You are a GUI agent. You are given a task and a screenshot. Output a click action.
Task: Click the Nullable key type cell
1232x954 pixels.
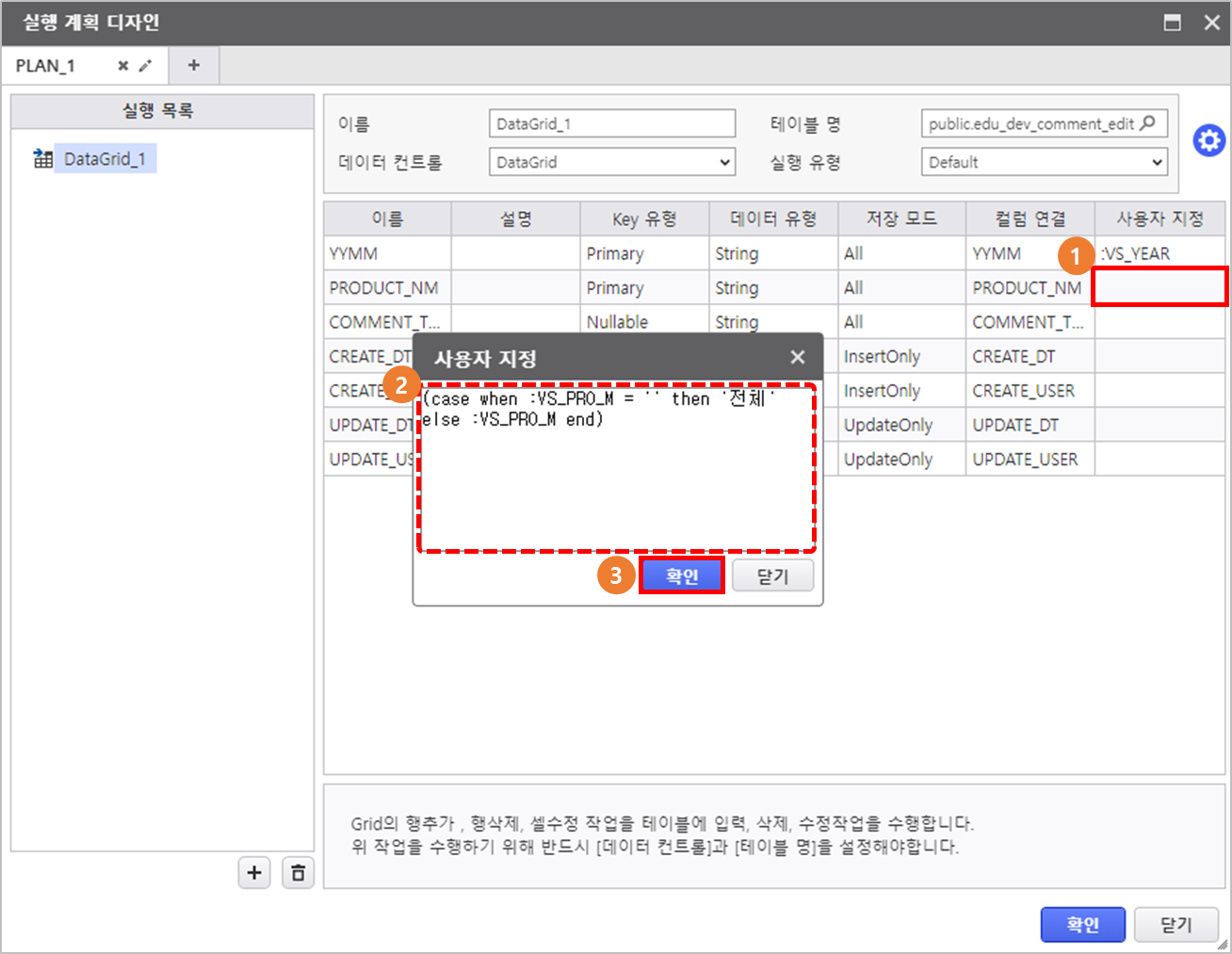644,322
